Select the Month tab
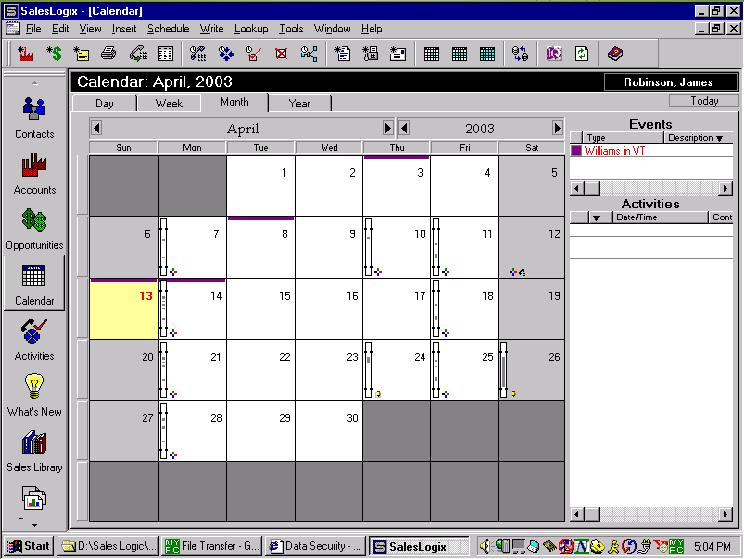744x559 pixels. (234, 102)
